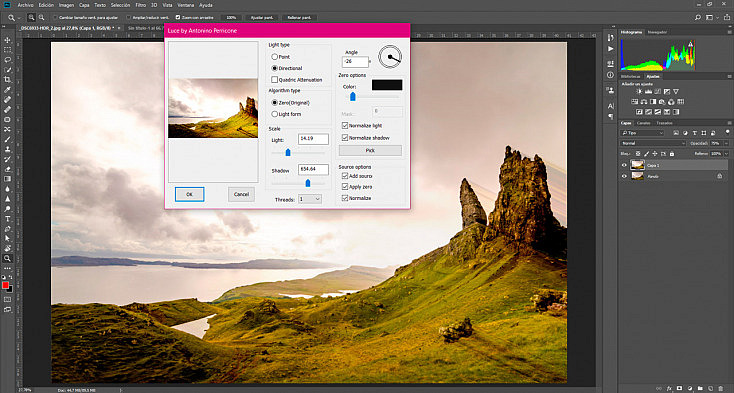Filter layers by type layers icon
This screenshot has height=393, width=734.
(x=695, y=133)
